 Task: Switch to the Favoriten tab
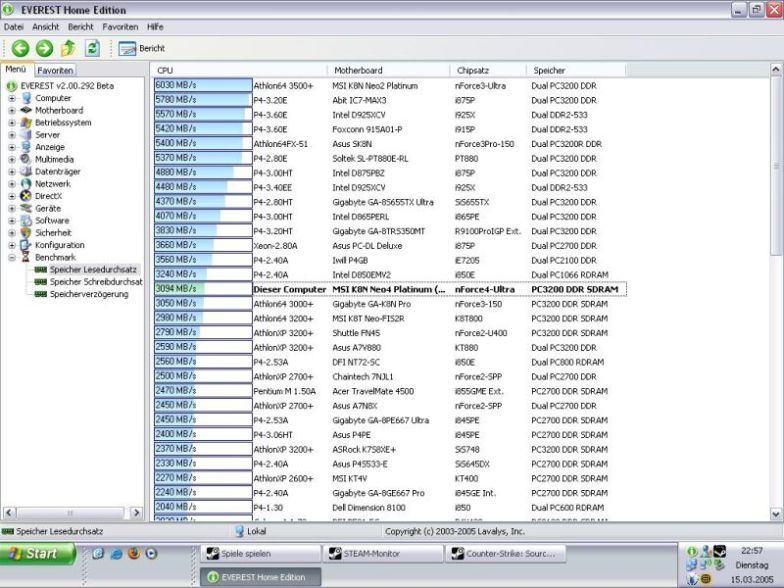pos(55,70)
